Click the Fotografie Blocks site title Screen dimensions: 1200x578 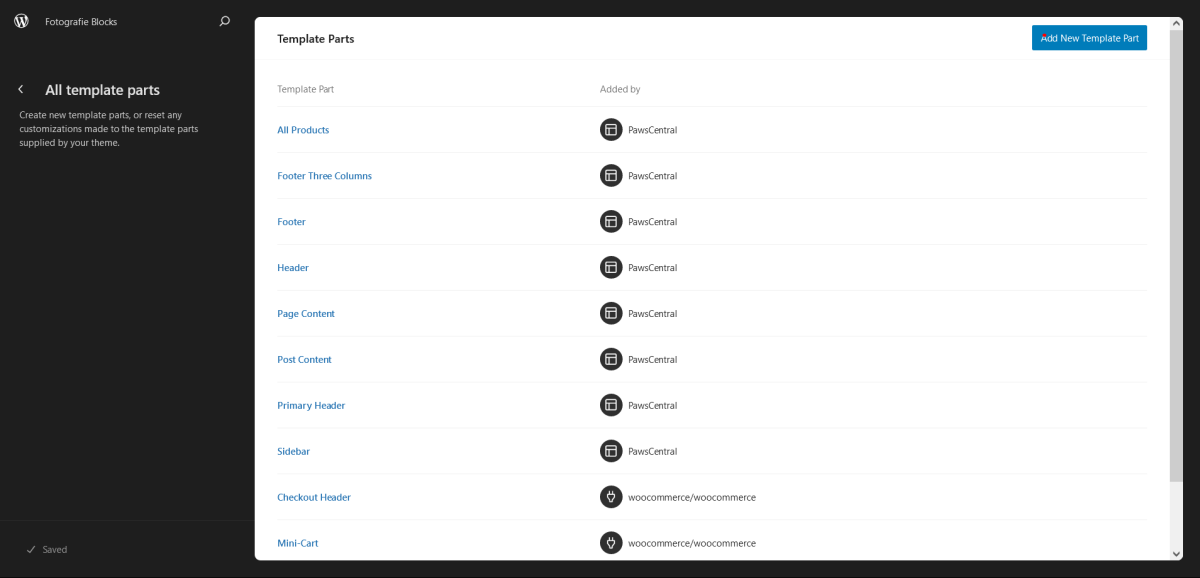tap(81, 21)
